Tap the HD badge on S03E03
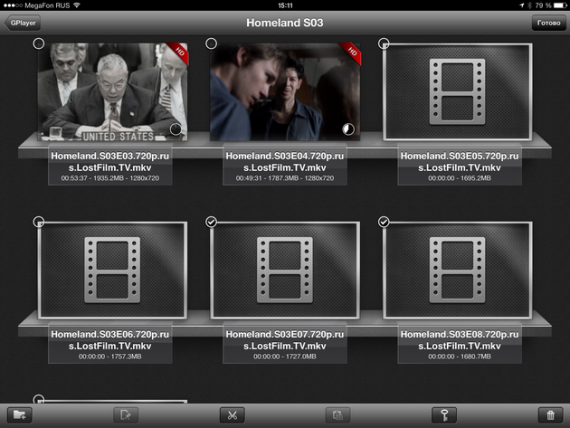 pyautogui.click(x=180, y=52)
